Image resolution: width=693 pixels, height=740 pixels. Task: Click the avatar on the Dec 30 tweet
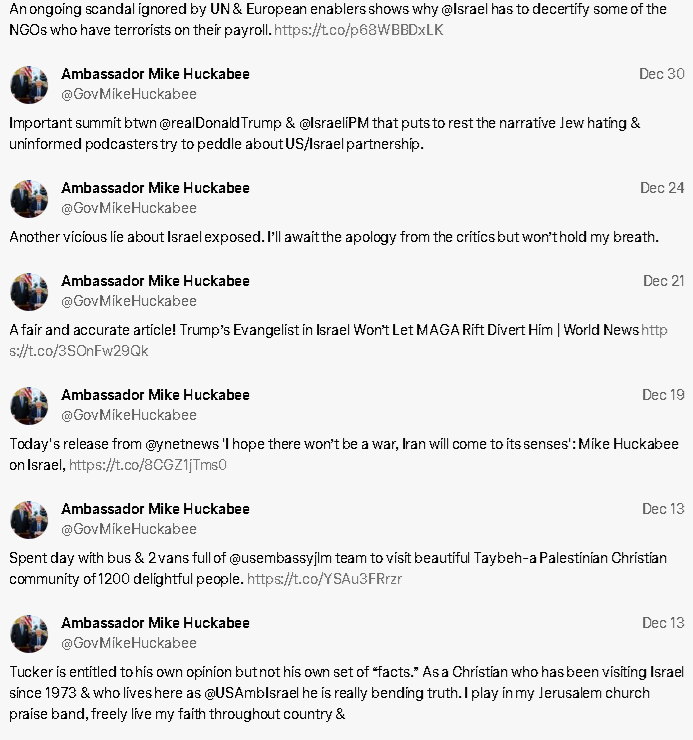click(x=29, y=84)
